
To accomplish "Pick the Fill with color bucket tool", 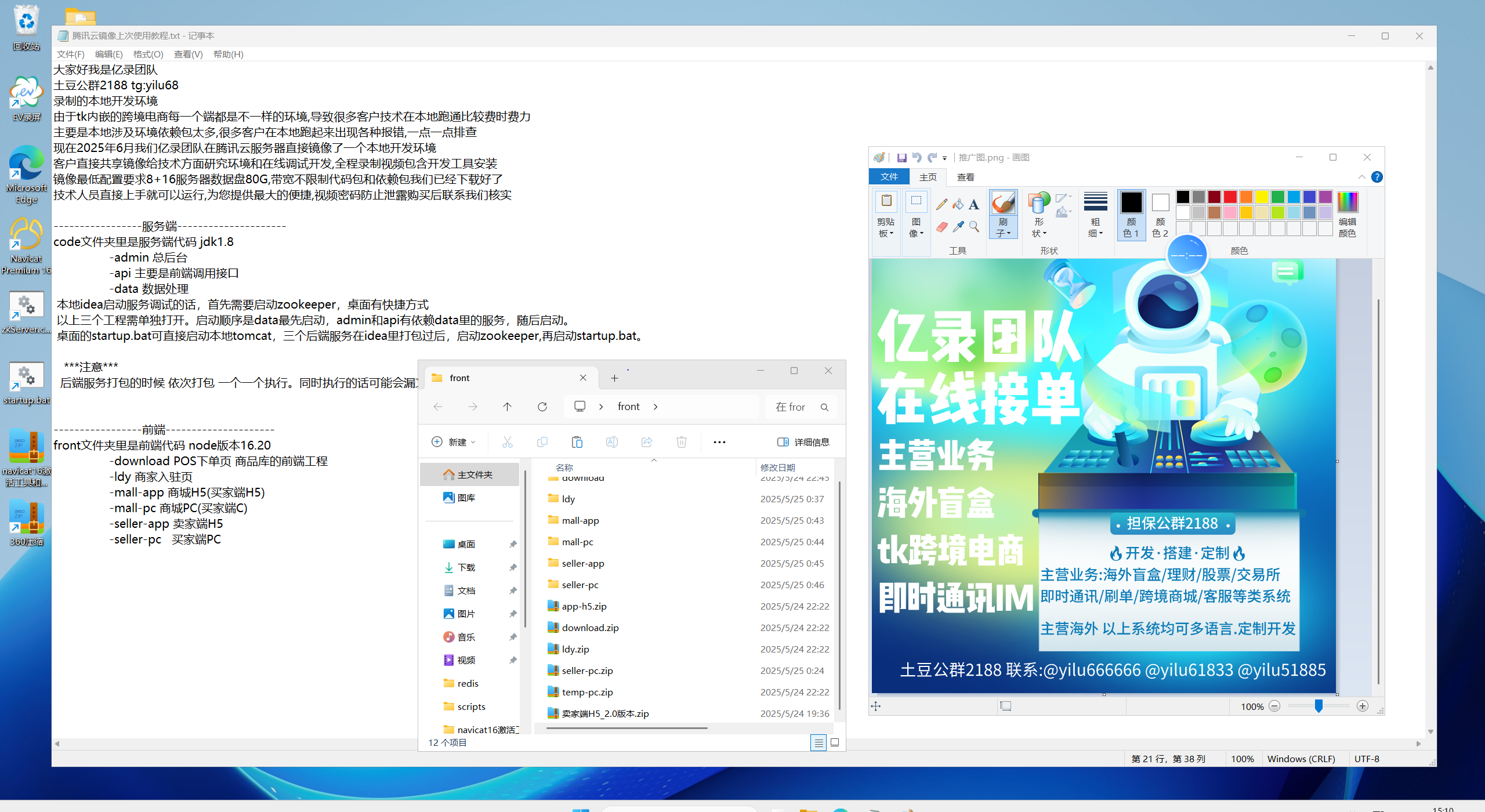I will (958, 204).
